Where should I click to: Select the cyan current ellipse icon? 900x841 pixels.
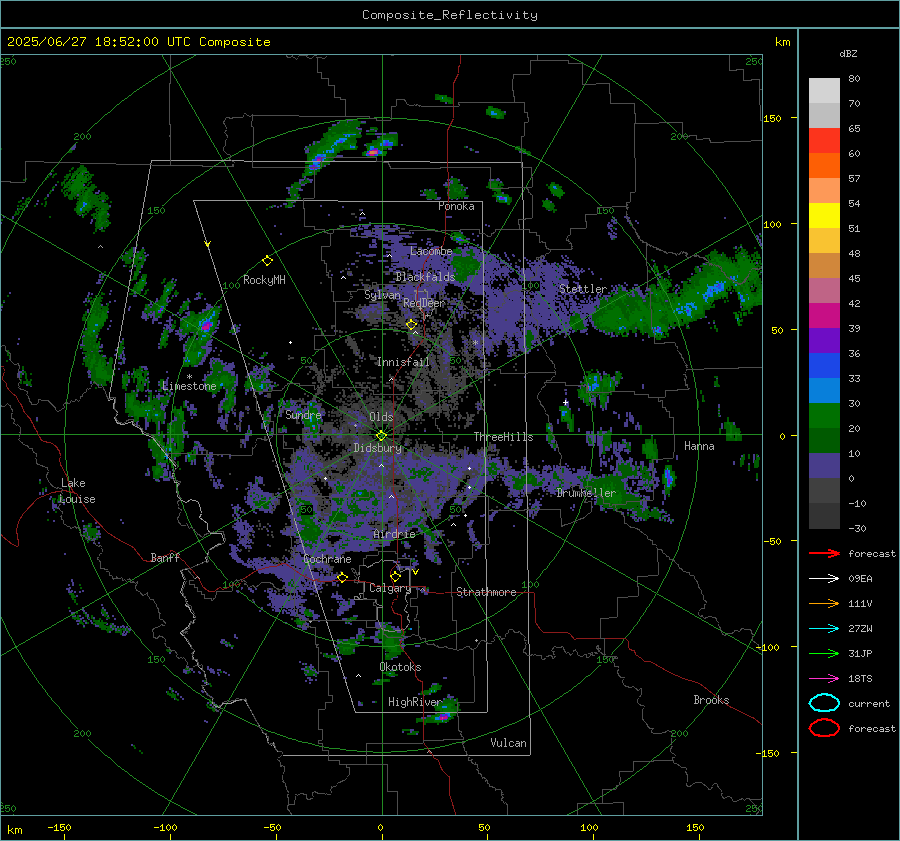point(824,703)
